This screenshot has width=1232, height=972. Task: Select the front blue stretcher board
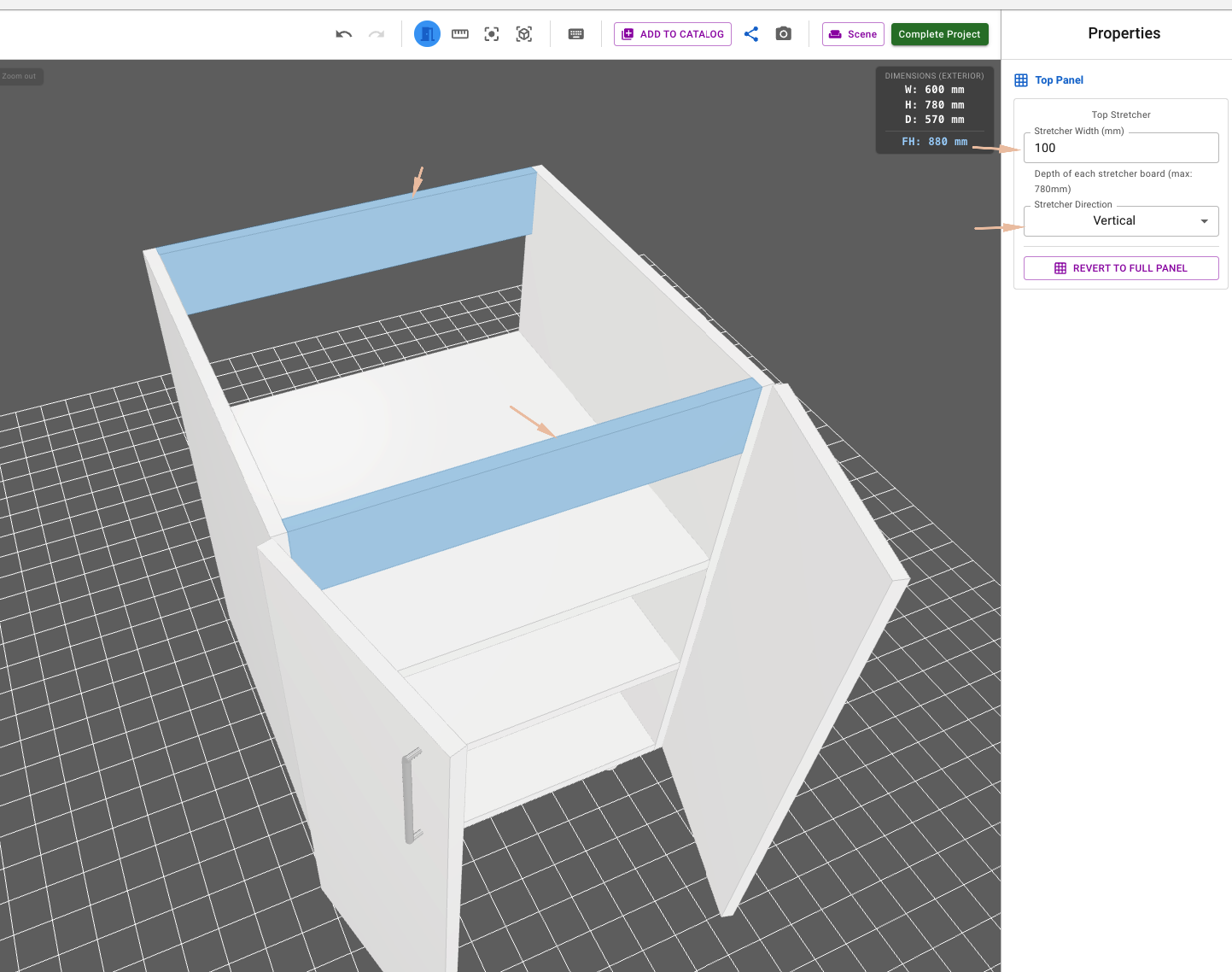(x=521, y=485)
